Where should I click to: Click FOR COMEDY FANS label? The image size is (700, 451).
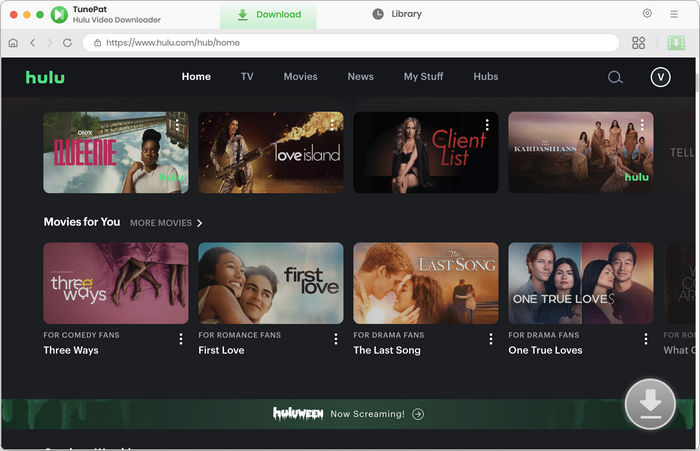click(x=81, y=335)
